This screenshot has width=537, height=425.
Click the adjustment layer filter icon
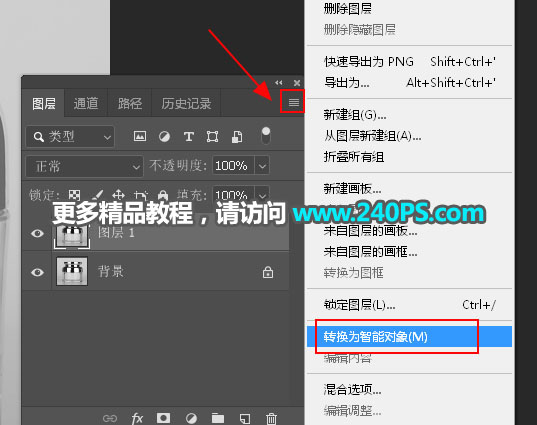tap(164, 137)
